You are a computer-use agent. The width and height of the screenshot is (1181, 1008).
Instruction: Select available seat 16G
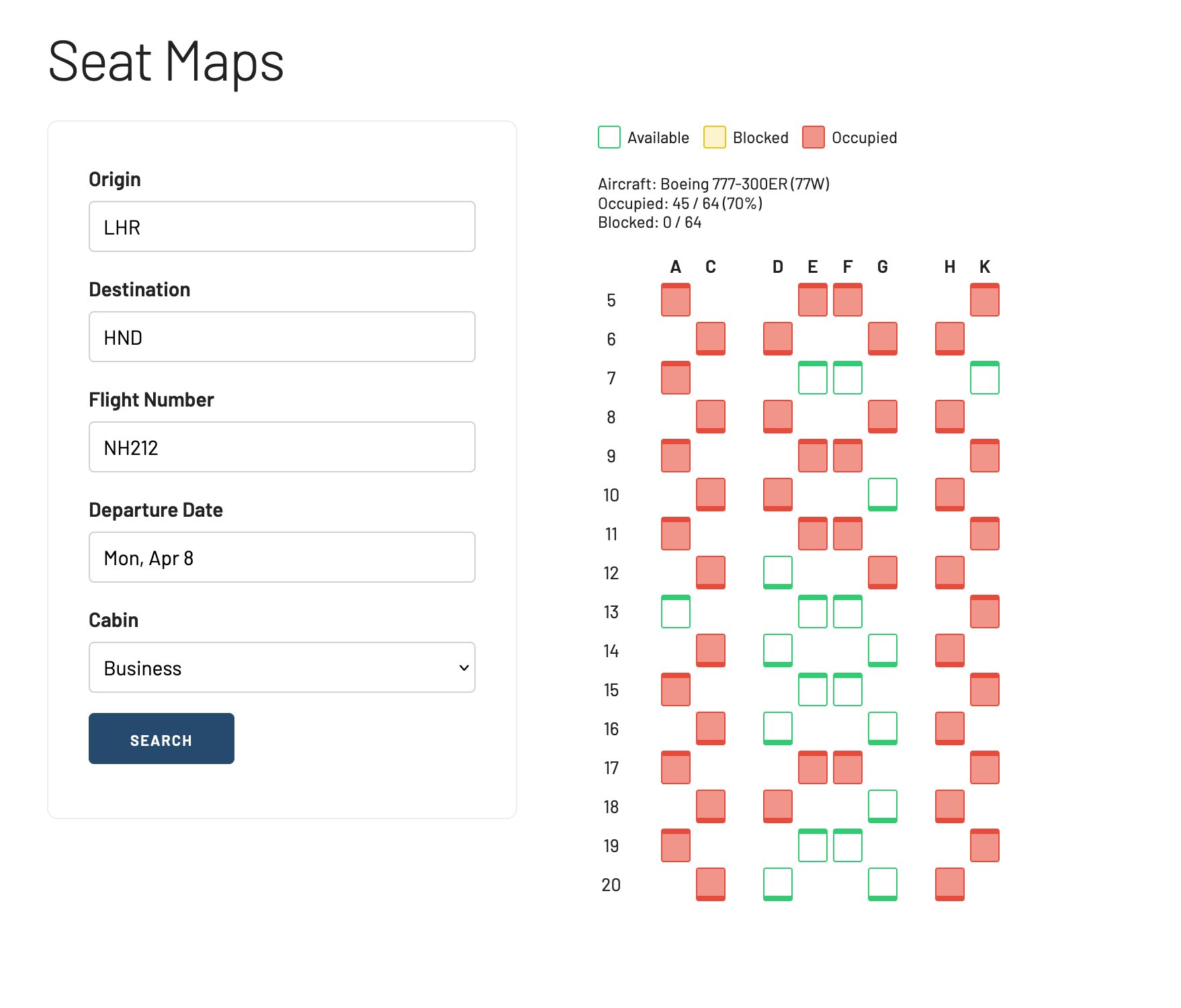tap(882, 729)
